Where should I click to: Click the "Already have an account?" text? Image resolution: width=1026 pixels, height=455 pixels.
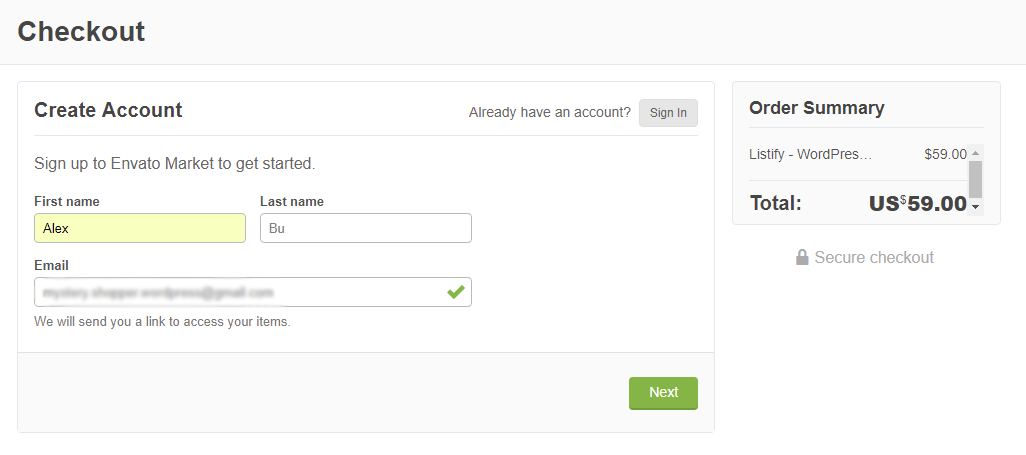click(x=550, y=113)
